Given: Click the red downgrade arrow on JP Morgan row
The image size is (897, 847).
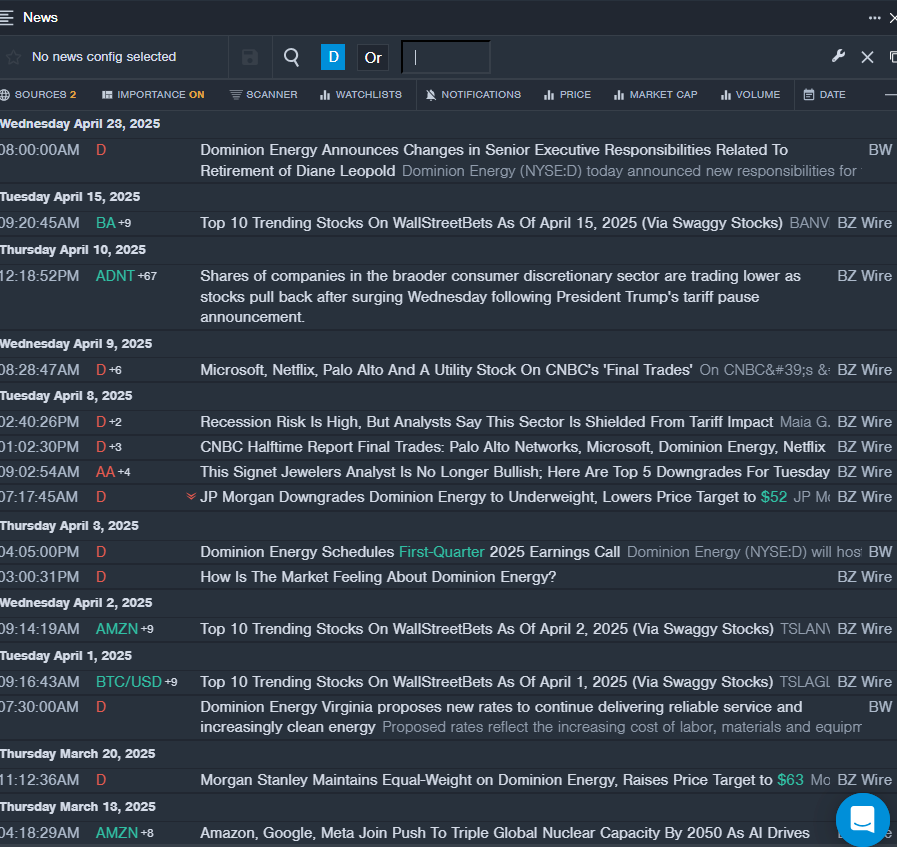Looking at the screenshot, I should tap(191, 496).
